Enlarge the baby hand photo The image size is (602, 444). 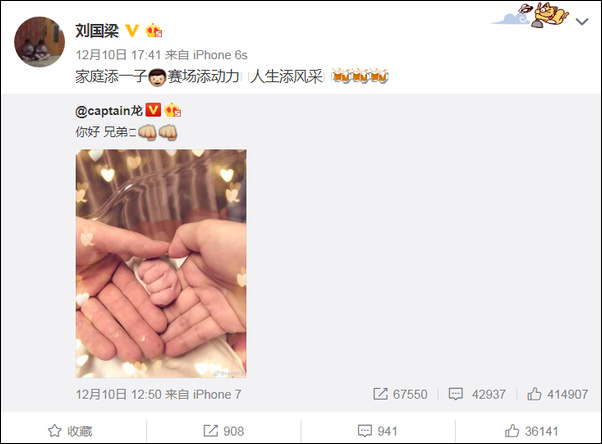pos(161,263)
